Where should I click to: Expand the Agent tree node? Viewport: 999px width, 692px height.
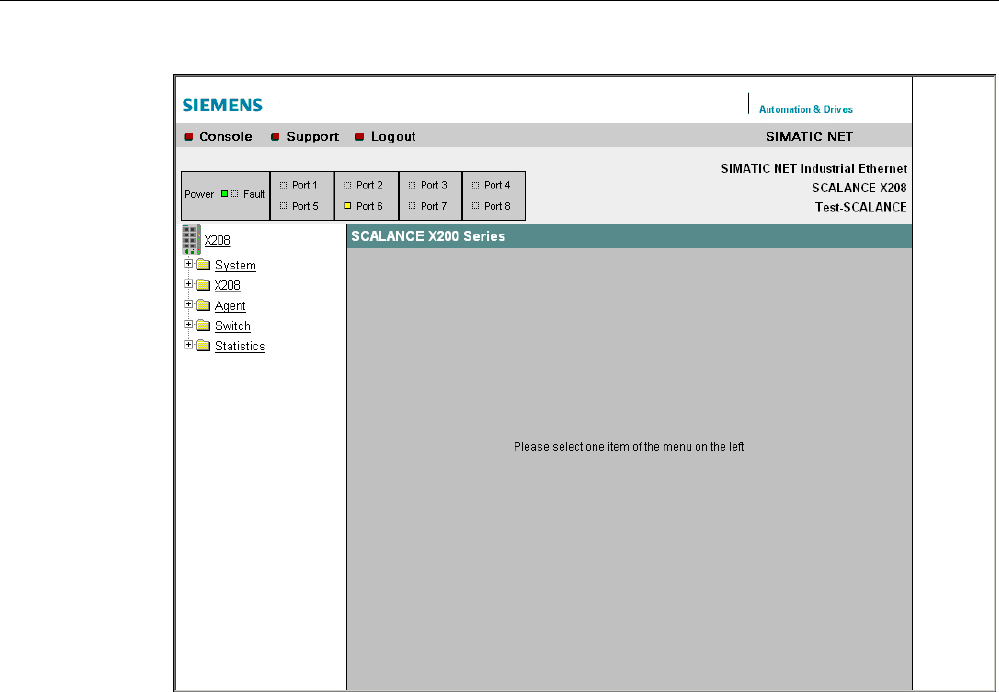click(189, 304)
